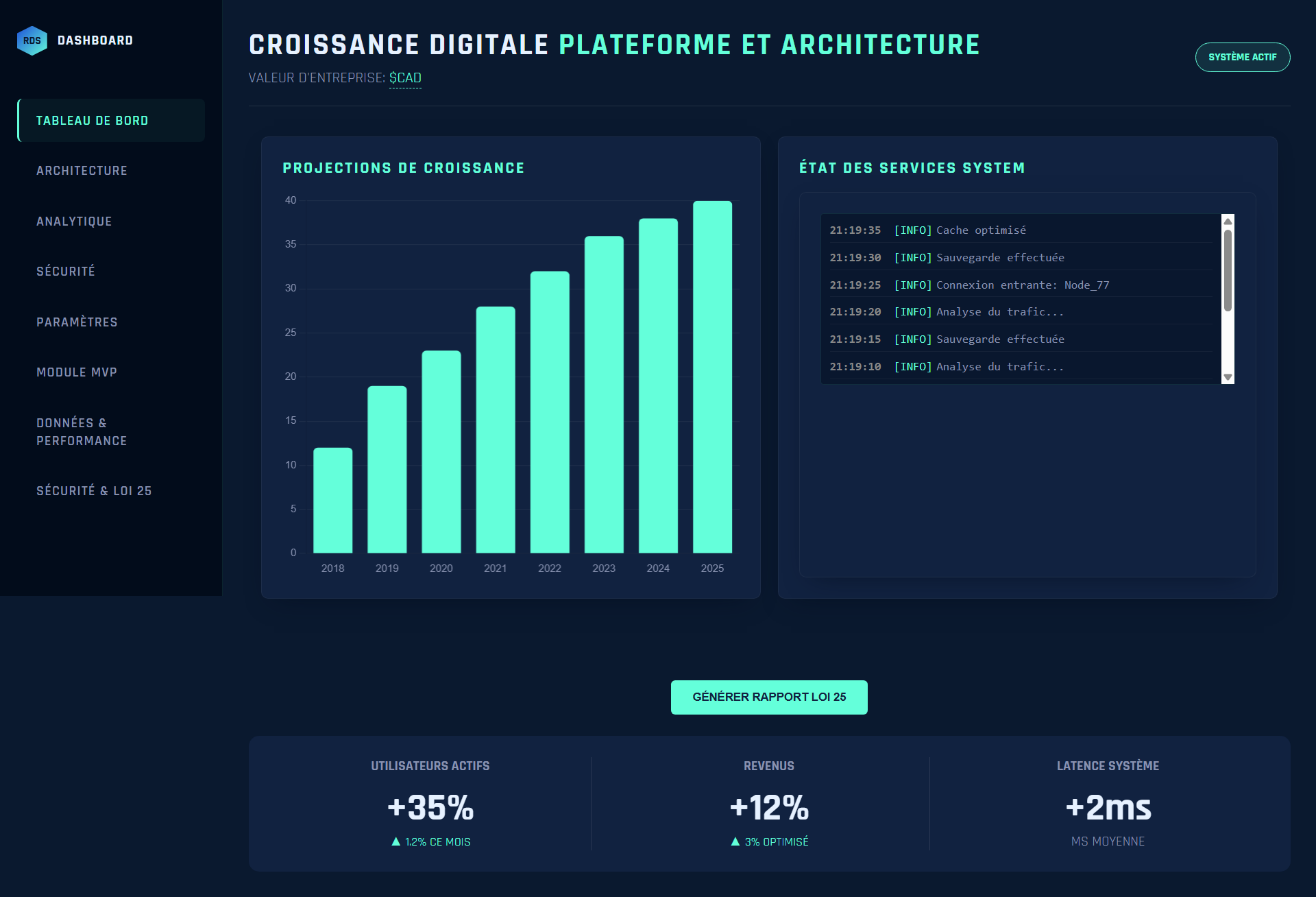Click the Utilisateurs Actifs label
The image size is (1316, 897).
coord(430,766)
